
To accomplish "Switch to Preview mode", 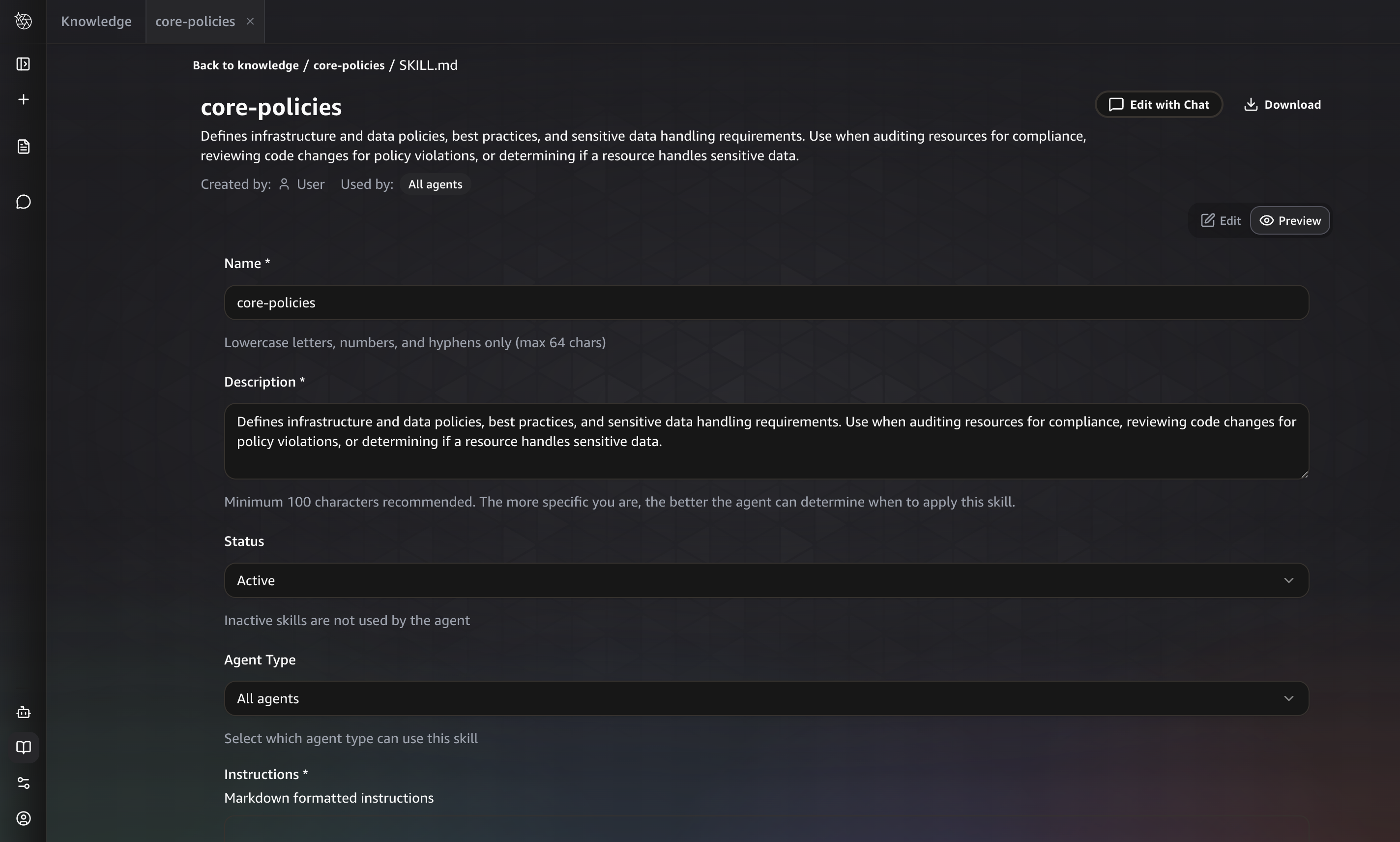I will tap(1290, 221).
